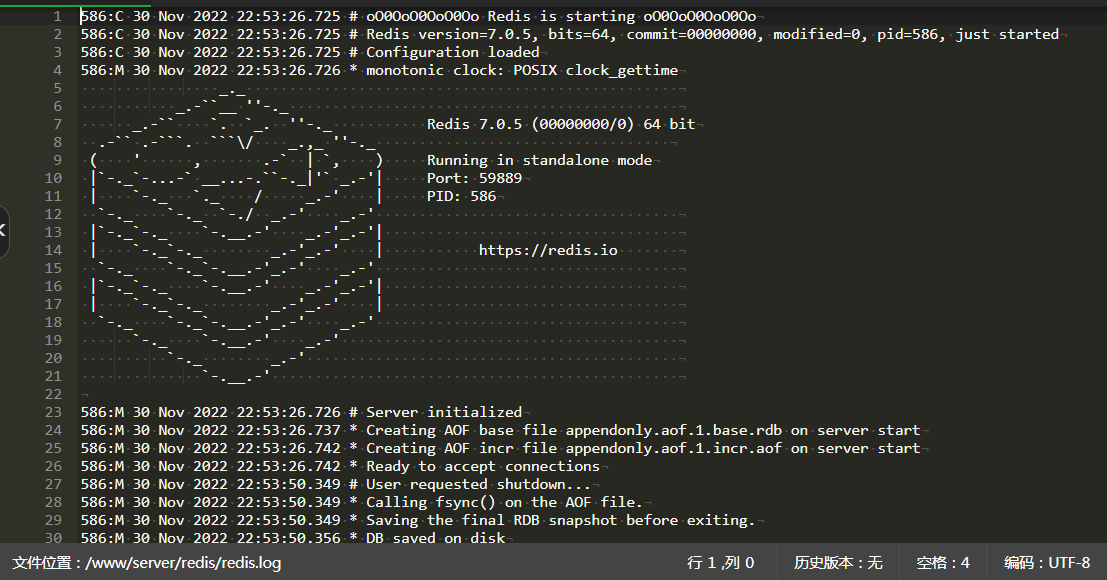Change file encoding via 编码: UTF-8
Viewport: 1107px width, 580px height.
(x=1047, y=562)
